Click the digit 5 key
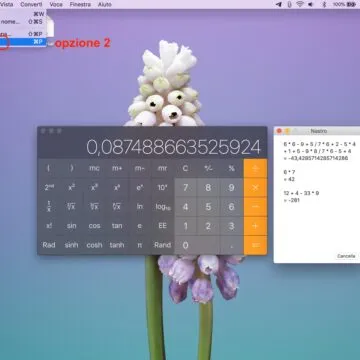 click(208, 207)
